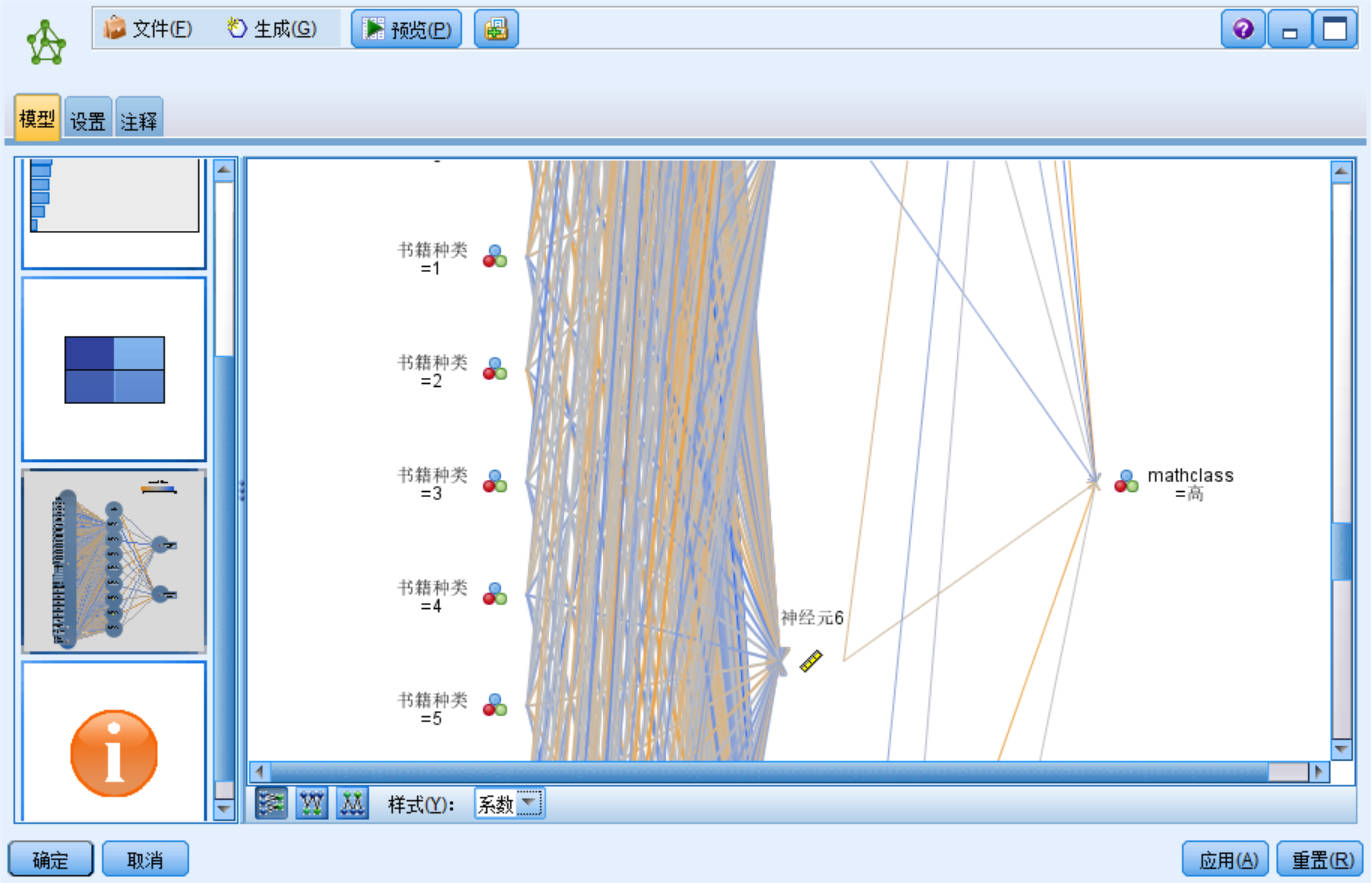Select the first network layout icon
This screenshot has width=1371, height=883.
271,803
